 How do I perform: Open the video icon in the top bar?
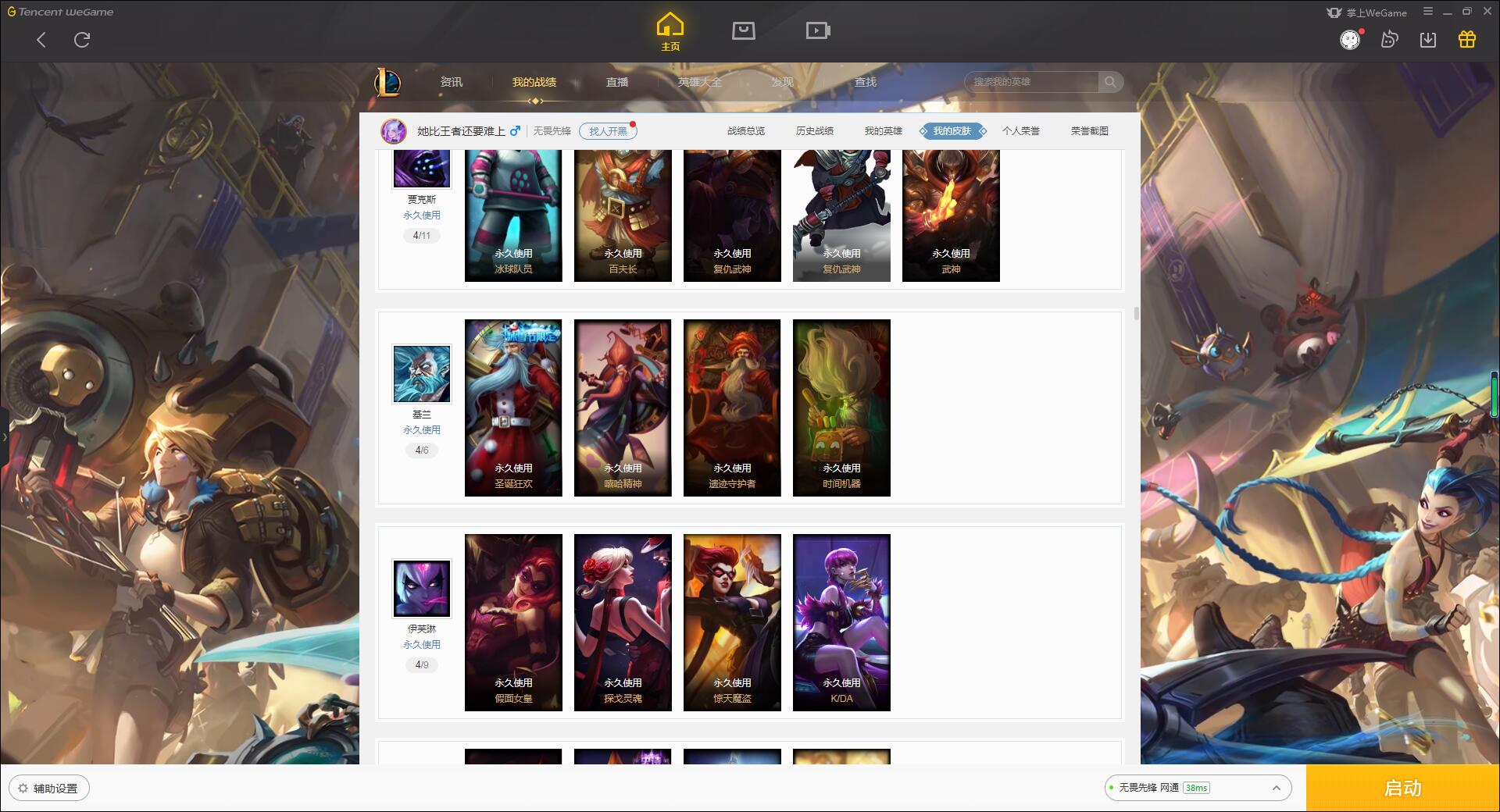(818, 30)
